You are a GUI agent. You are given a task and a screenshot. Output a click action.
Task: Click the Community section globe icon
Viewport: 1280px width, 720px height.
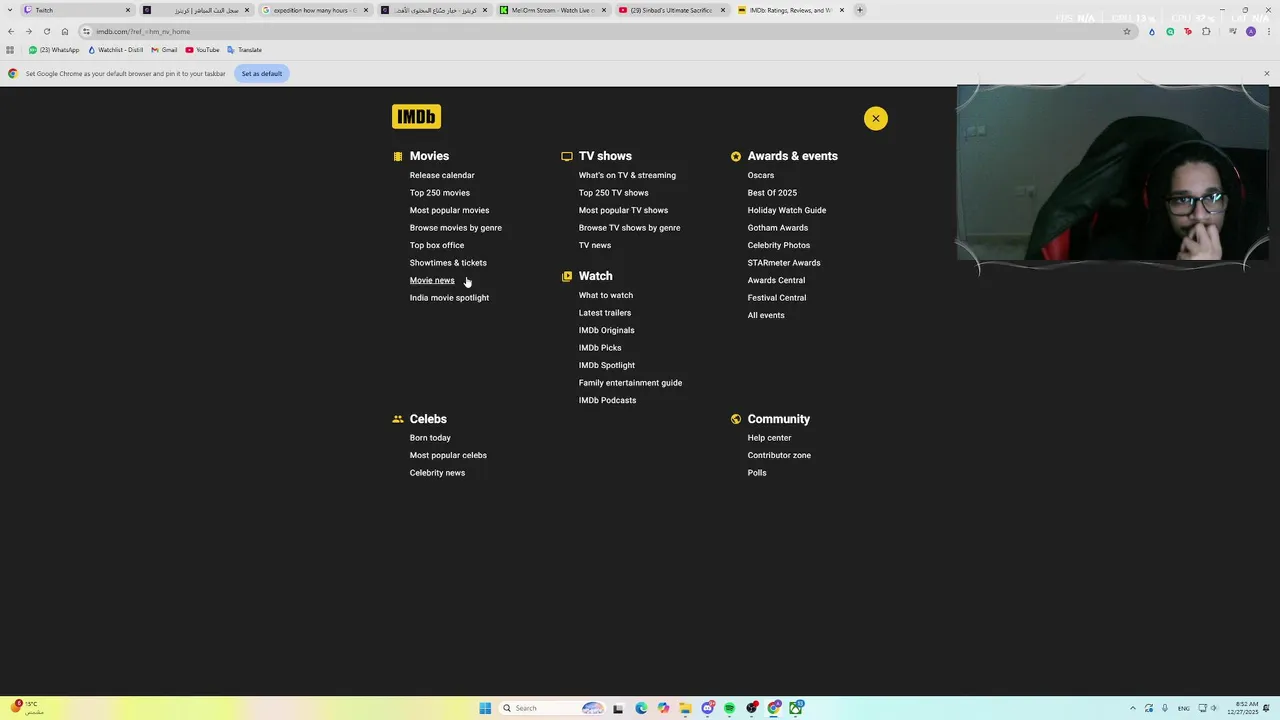point(736,419)
